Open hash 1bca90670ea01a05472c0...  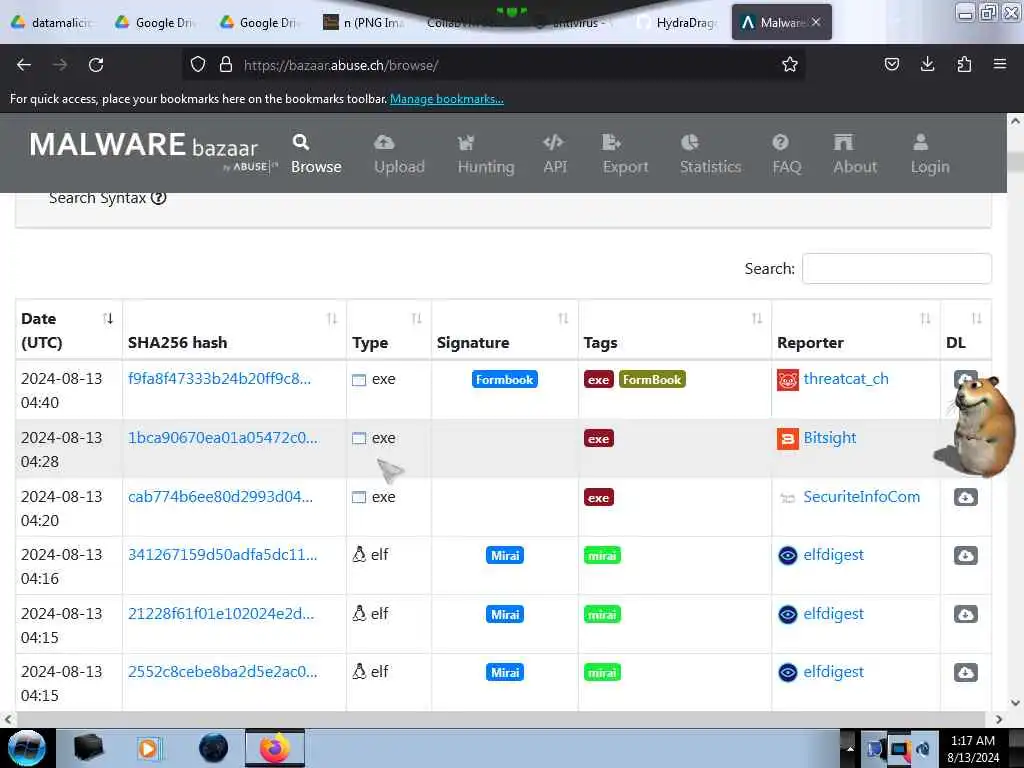click(x=223, y=438)
